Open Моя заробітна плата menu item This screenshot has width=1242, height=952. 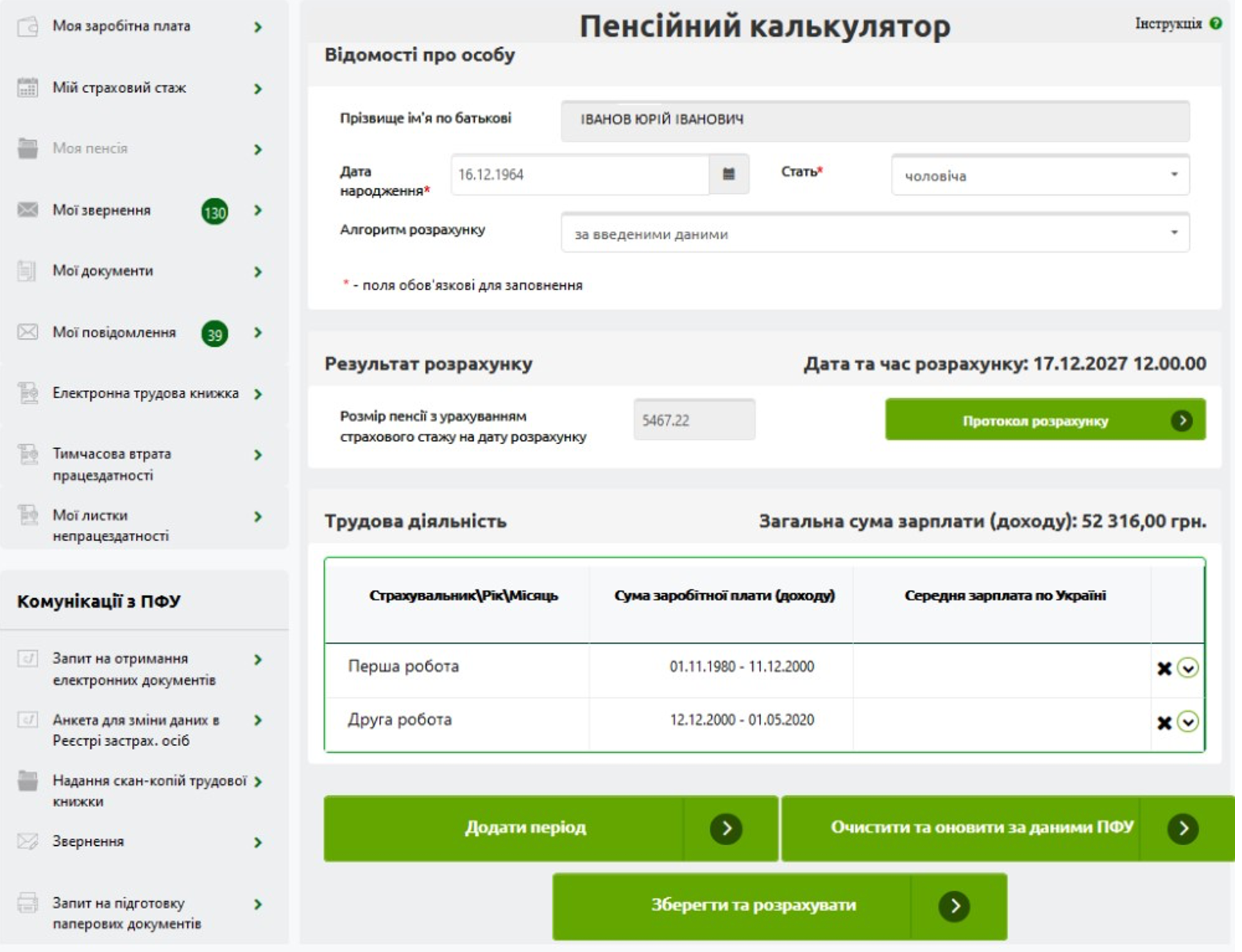point(121,26)
